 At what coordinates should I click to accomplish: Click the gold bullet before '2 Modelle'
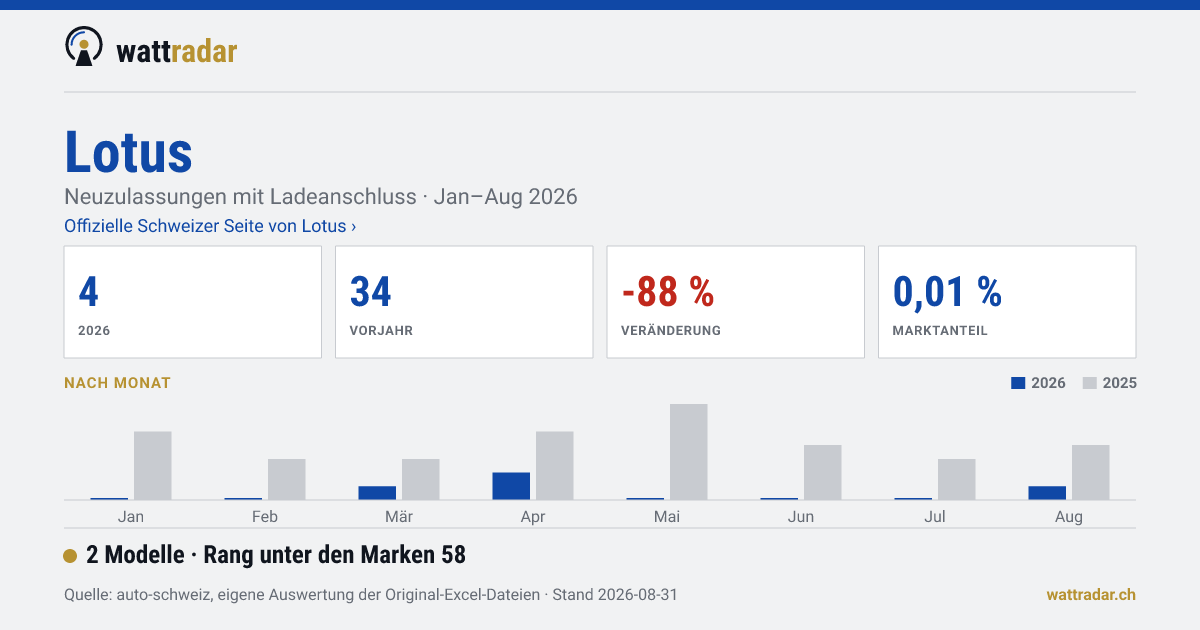(x=70, y=556)
